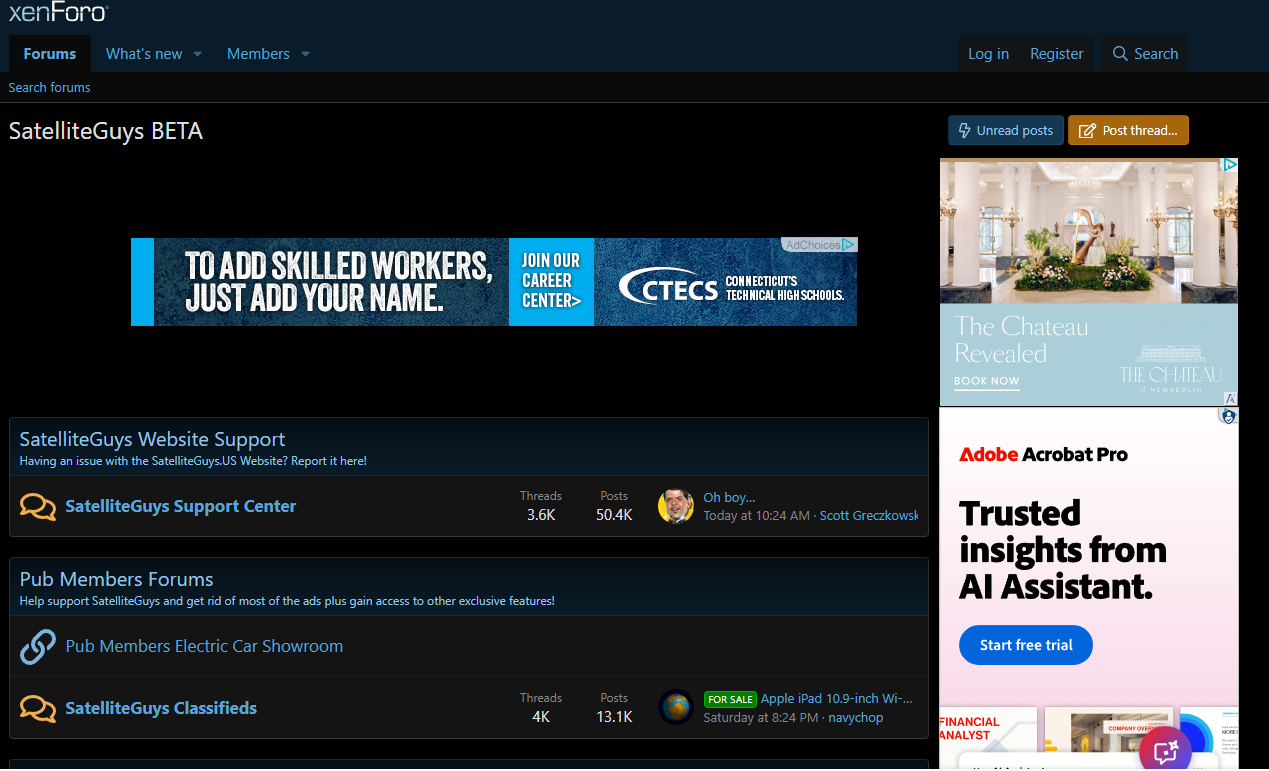Open the What's new tab
Screen dimensions: 1269x771
pyautogui.click(x=144, y=54)
